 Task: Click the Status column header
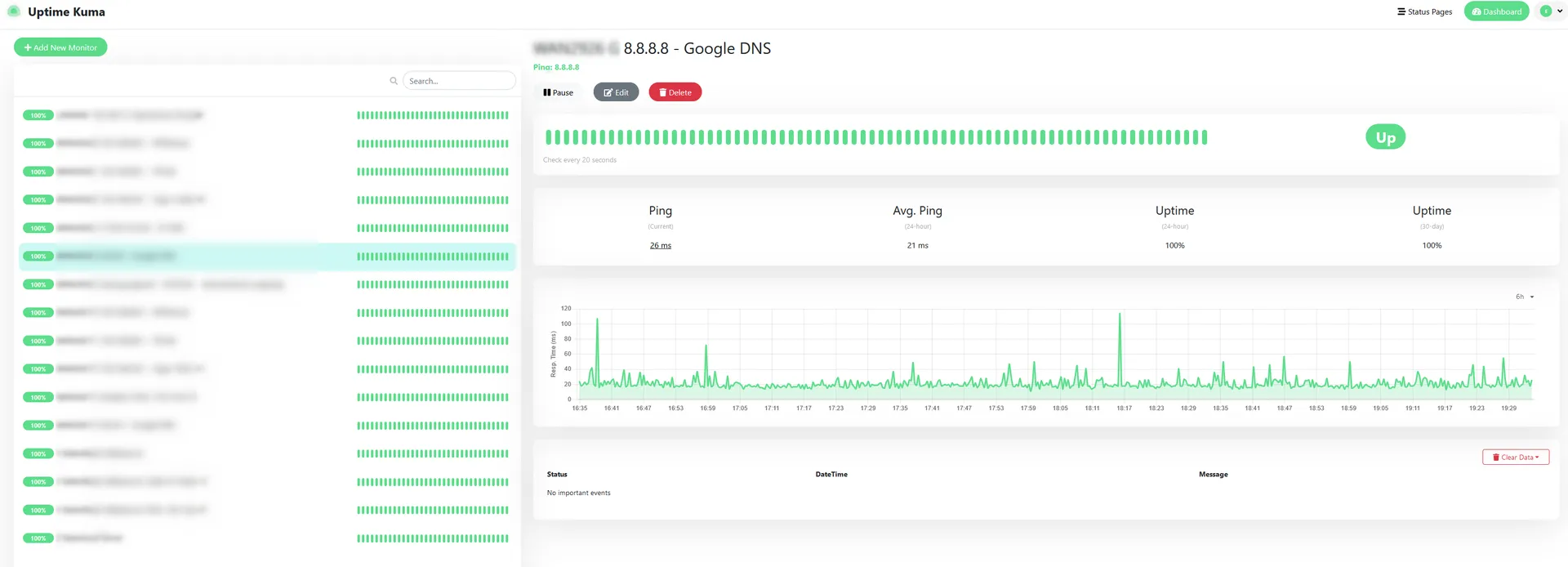pos(557,475)
